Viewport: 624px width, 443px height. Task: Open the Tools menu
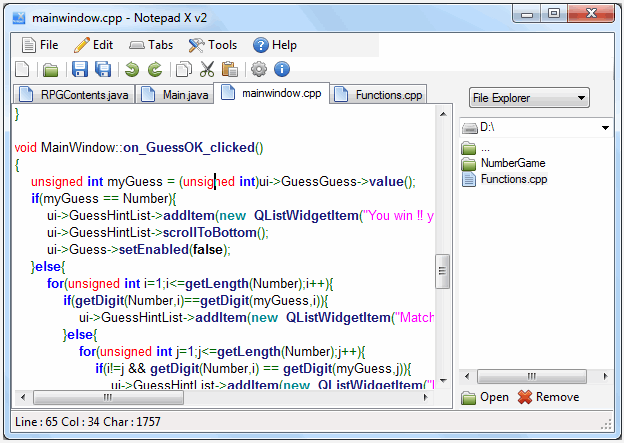(212, 45)
